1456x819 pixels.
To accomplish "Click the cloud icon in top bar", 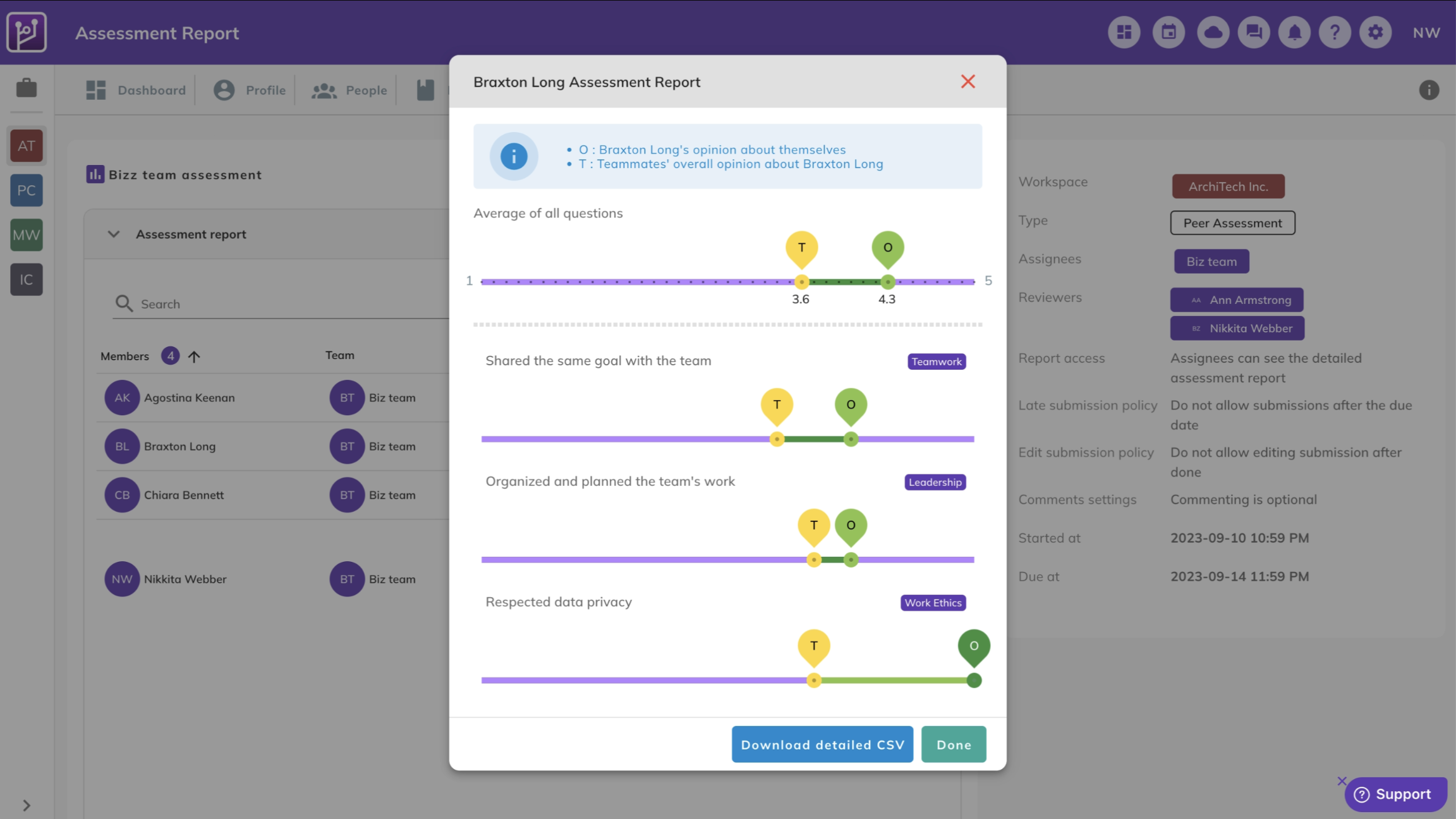I will [1213, 32].
